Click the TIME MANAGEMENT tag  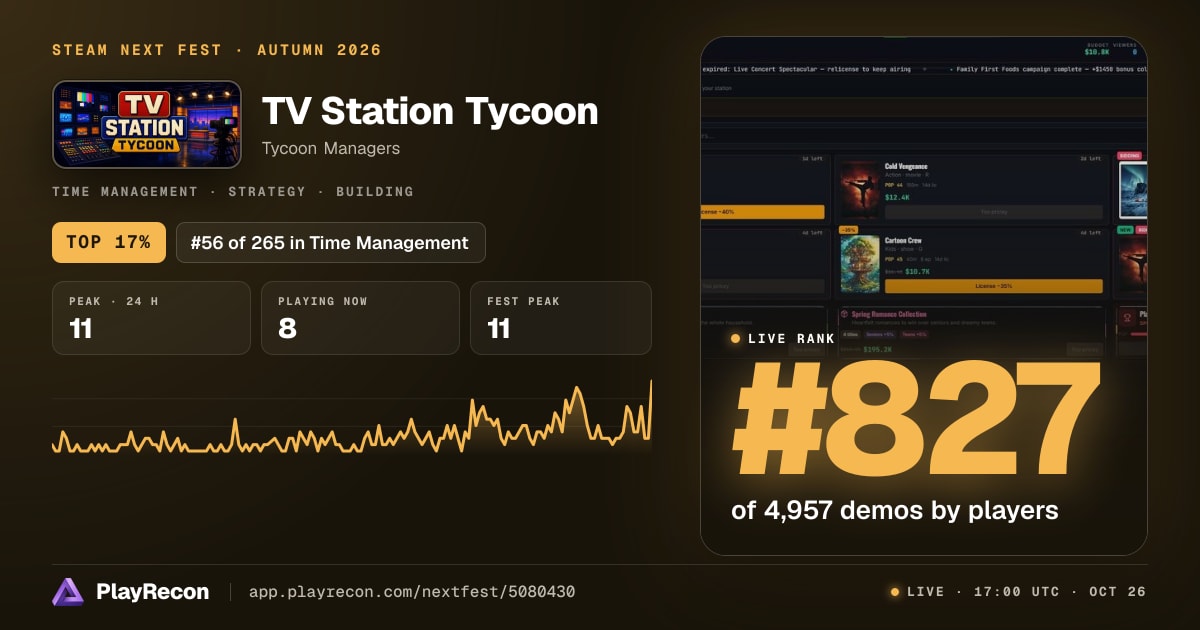point(125,191)
